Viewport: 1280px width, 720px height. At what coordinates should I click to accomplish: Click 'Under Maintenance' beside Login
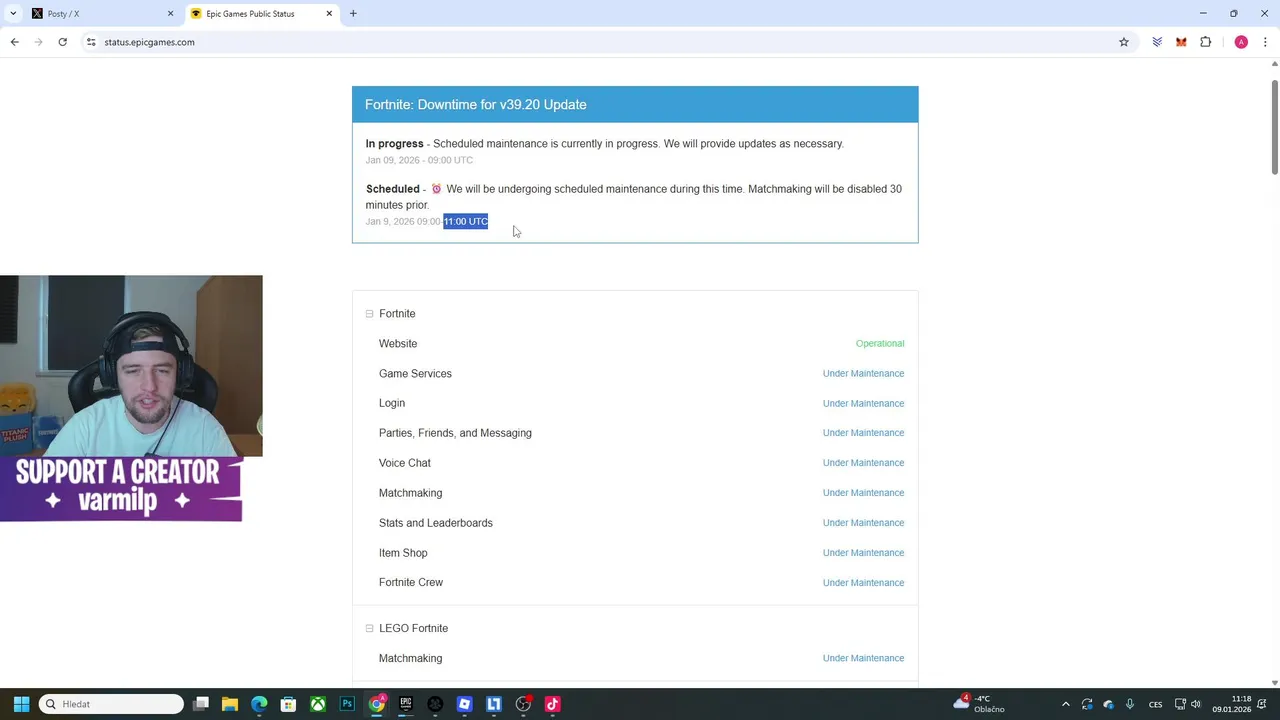coord(863,404)
